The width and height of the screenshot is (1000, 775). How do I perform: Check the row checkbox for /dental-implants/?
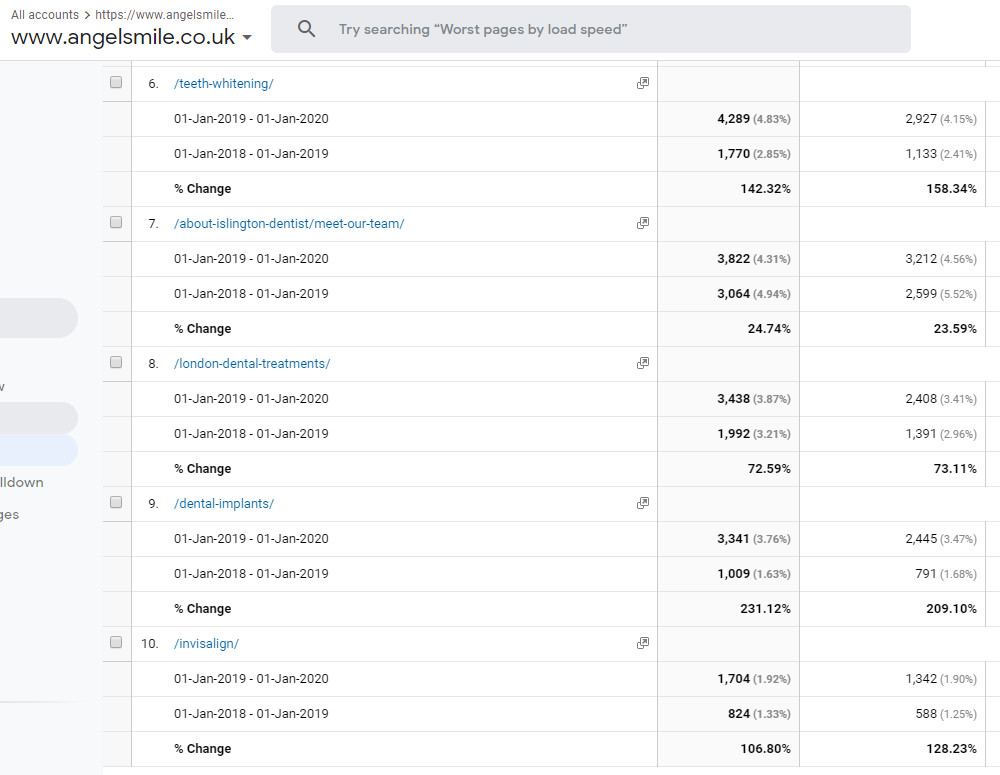coord(116,503)
